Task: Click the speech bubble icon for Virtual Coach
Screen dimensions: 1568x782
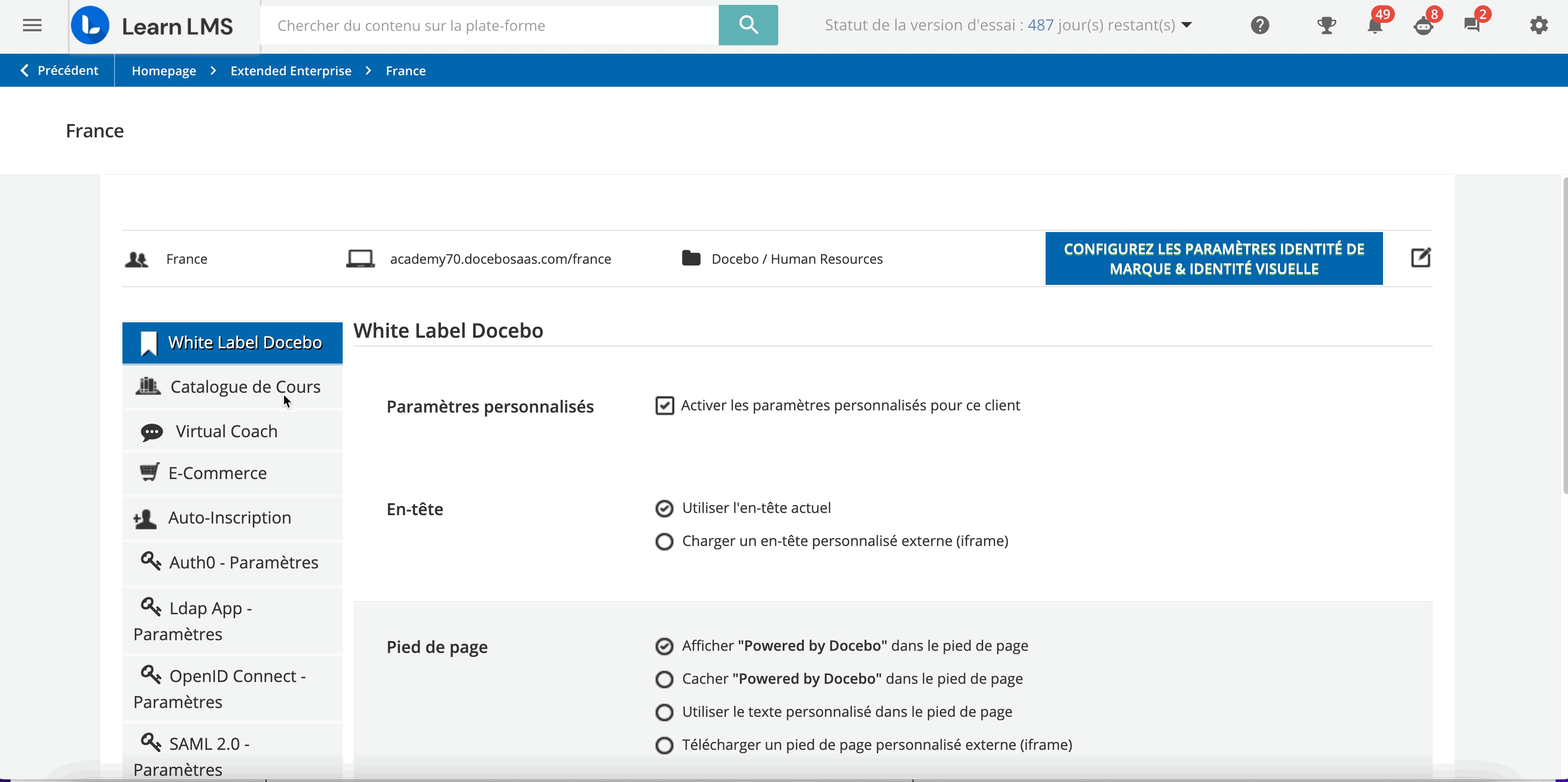Action: [152, 432]
